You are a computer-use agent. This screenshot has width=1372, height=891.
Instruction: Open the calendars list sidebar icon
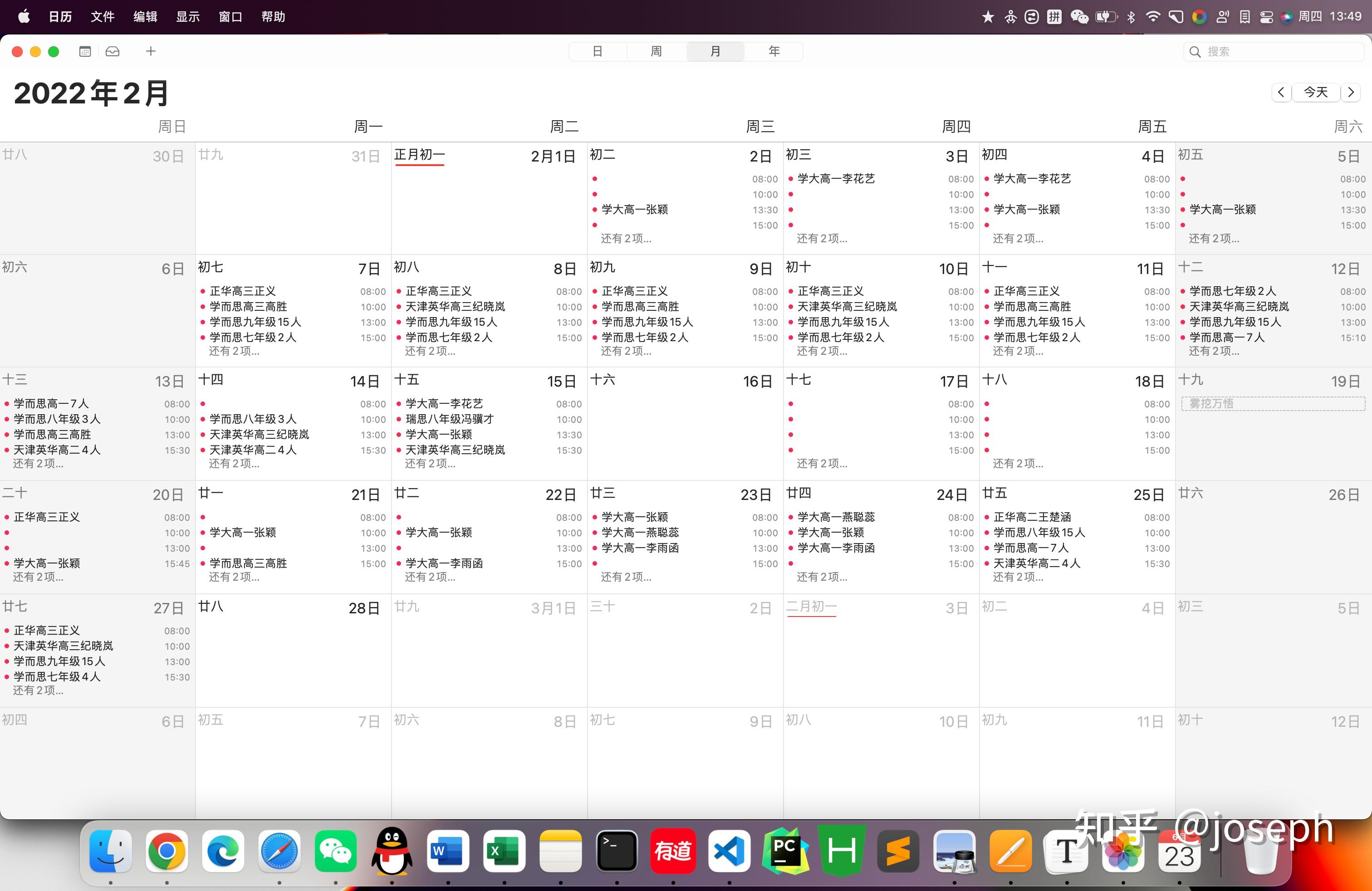[85, 51]
